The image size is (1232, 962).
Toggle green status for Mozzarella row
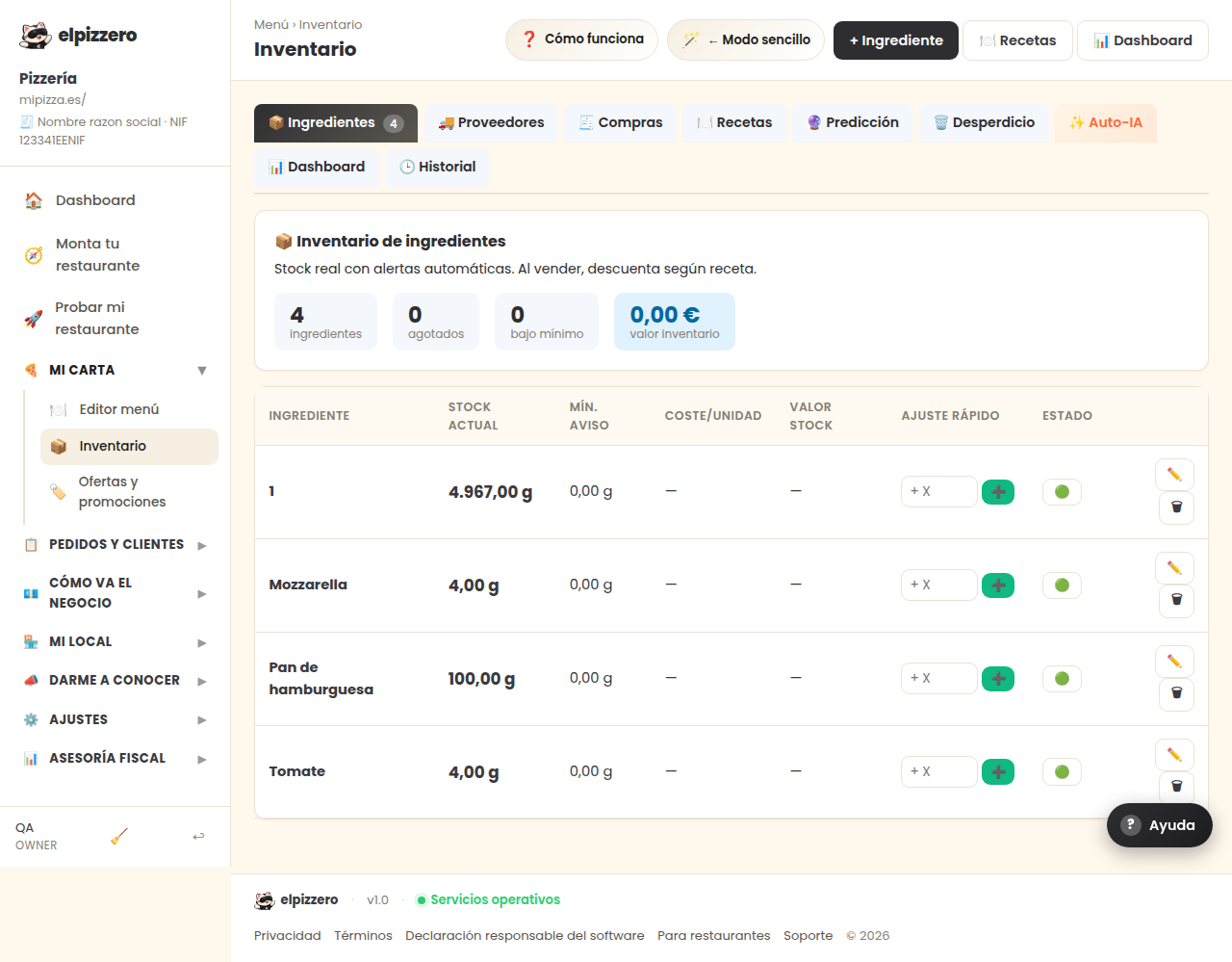(x=1062, y=585)
